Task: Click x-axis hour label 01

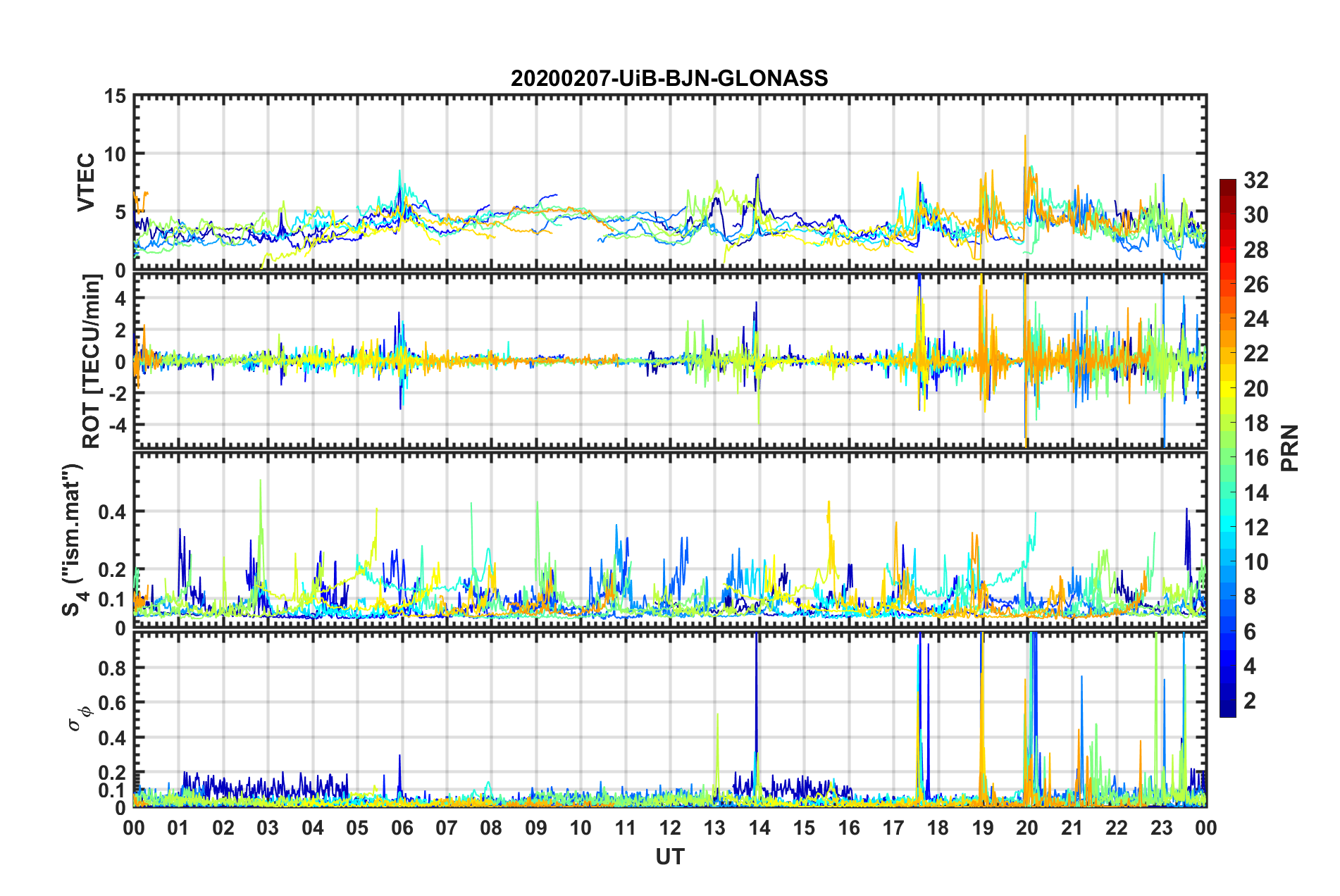Action: (x=178, y=828)
